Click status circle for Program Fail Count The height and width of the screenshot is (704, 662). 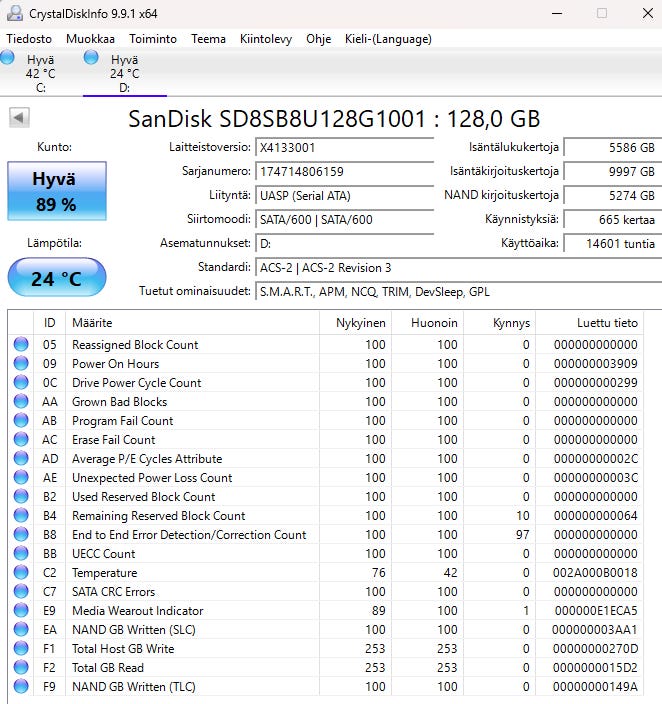point(21,420)
